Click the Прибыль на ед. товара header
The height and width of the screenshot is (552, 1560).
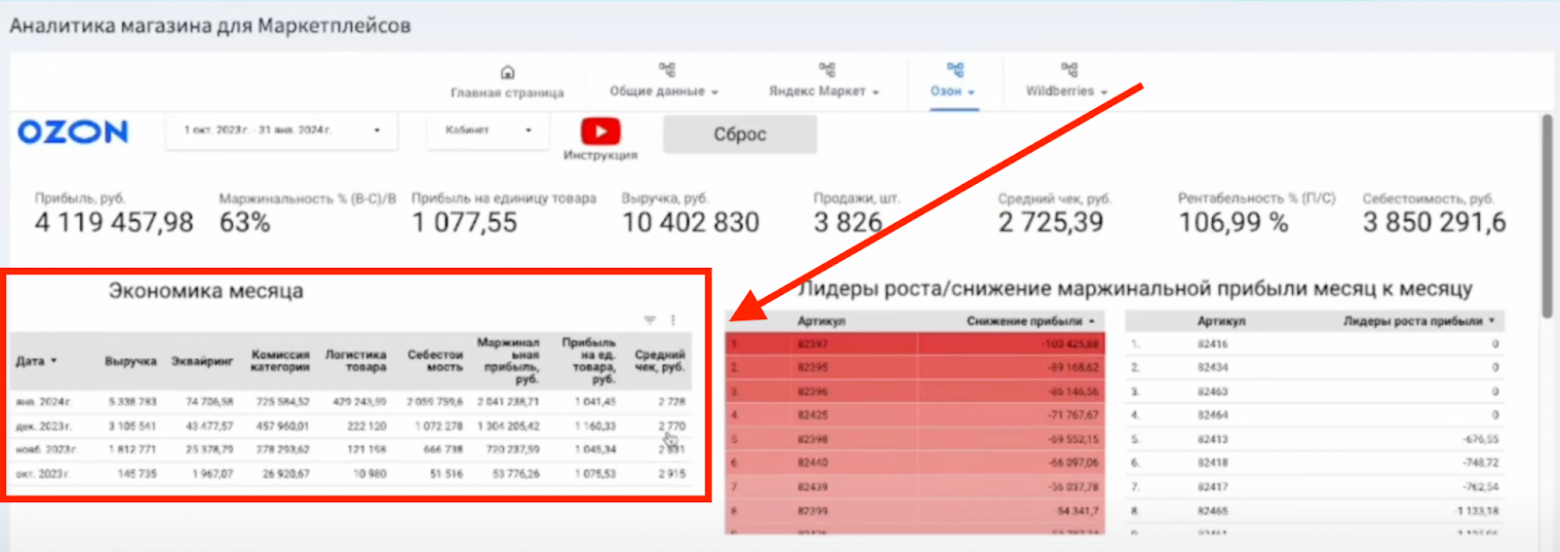(x=588, y=360)
